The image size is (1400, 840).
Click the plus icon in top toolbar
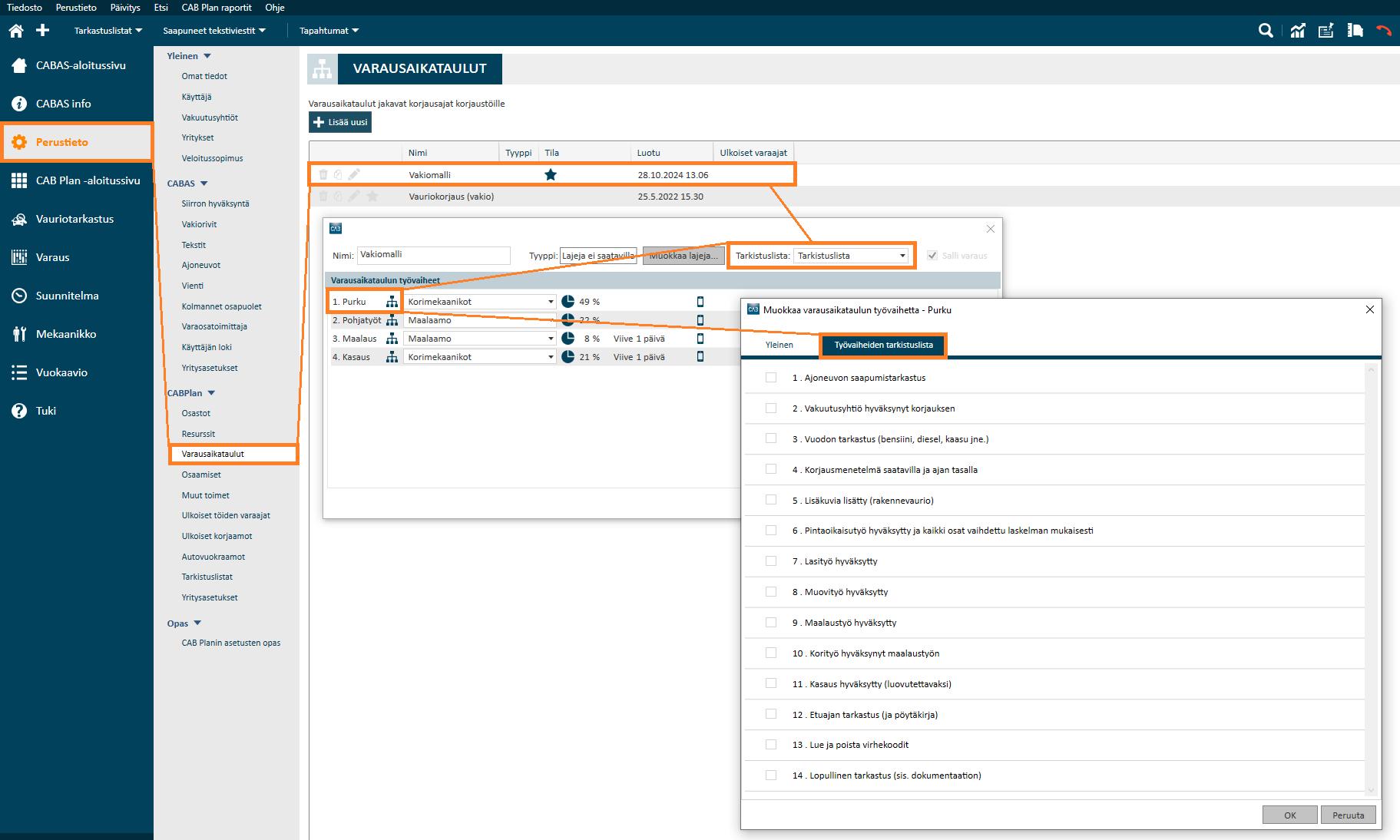pos(43,30)
